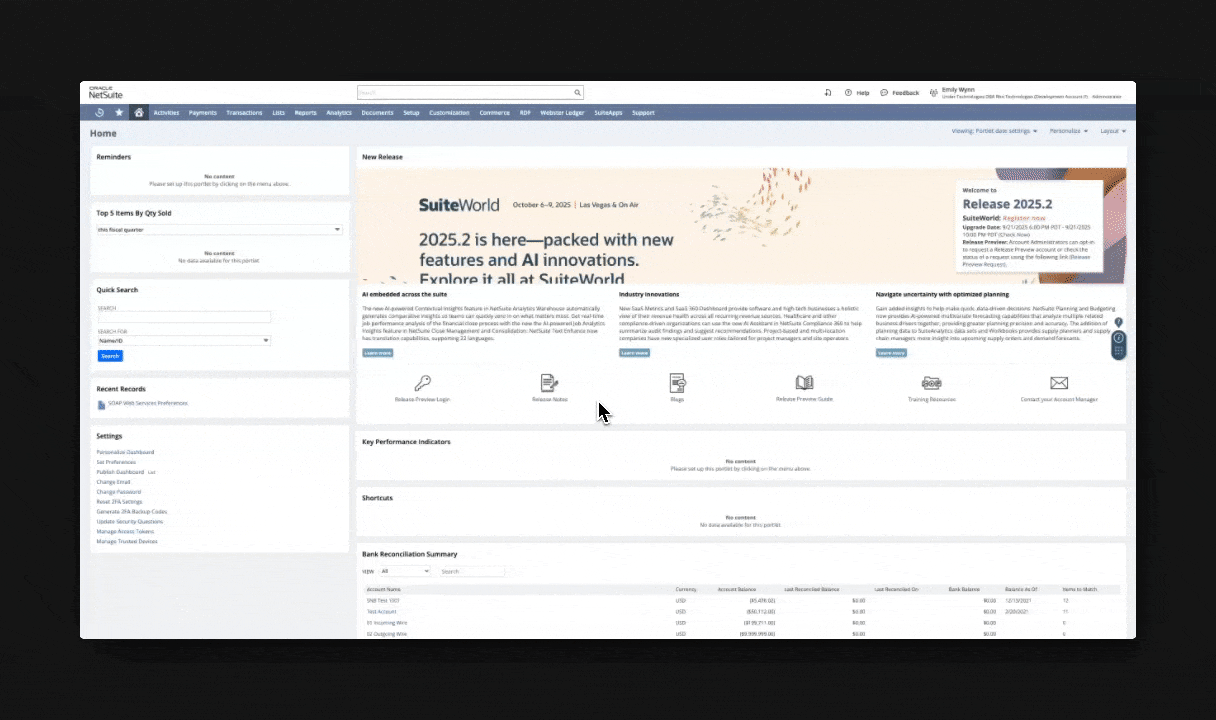This screenshot has height=720, width=1216.
Task: Click the envelope icon to contact your Account Manager
Action: point(1059,383)
